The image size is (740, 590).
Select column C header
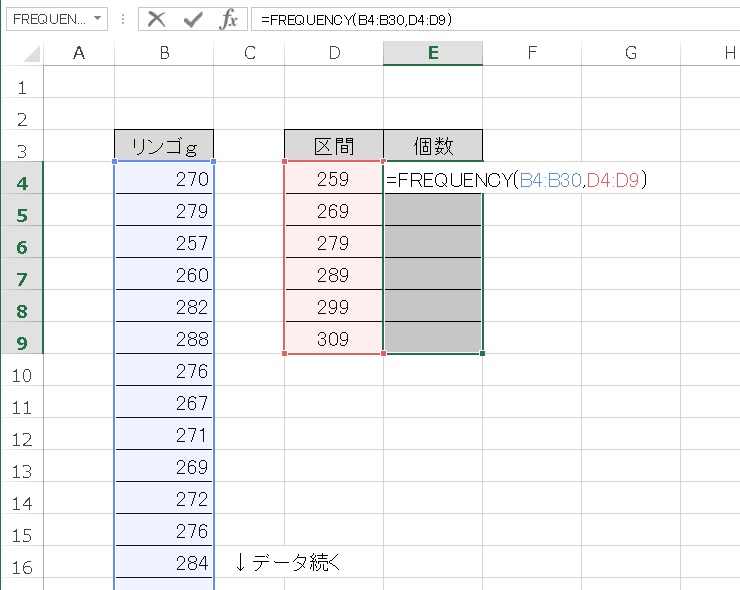(x=249, y=53)
